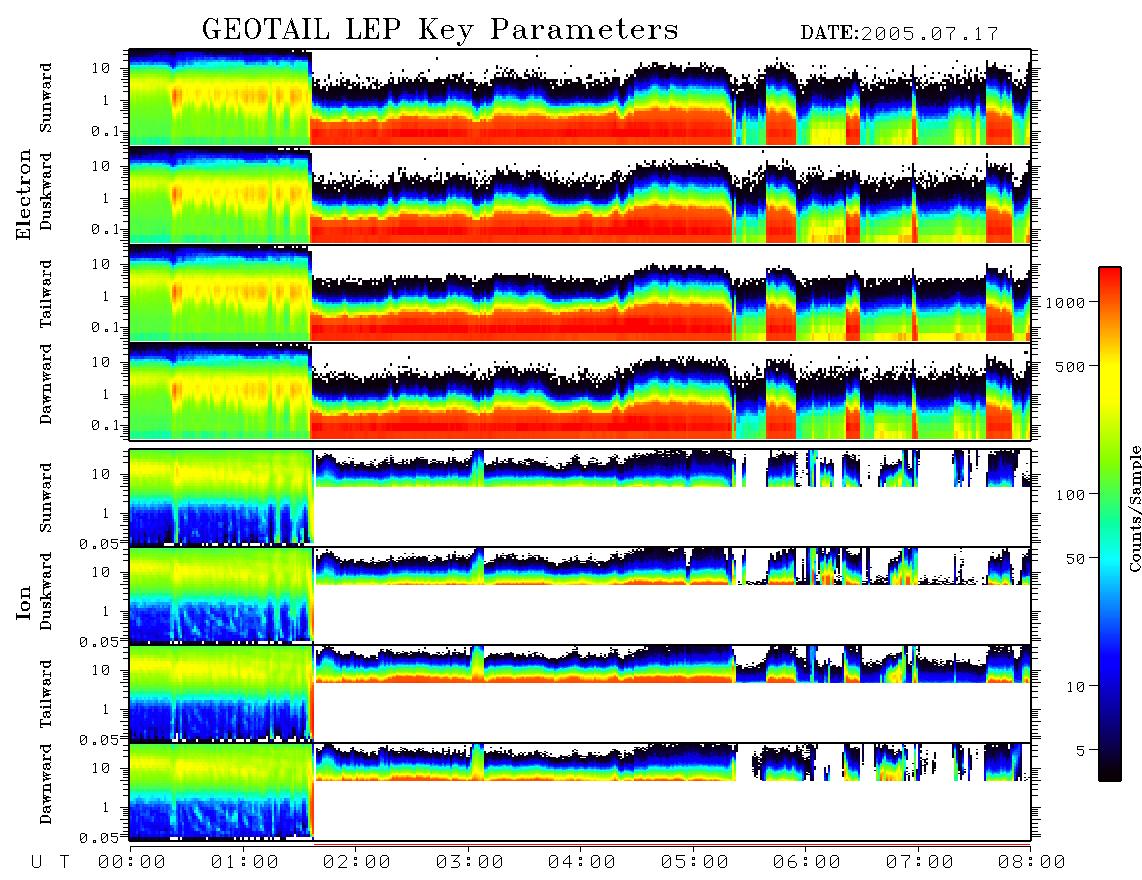Screen dimensions: 1142x880
Task: Select the Electron Dawnward axis label
Action: [x=46, y=385]
